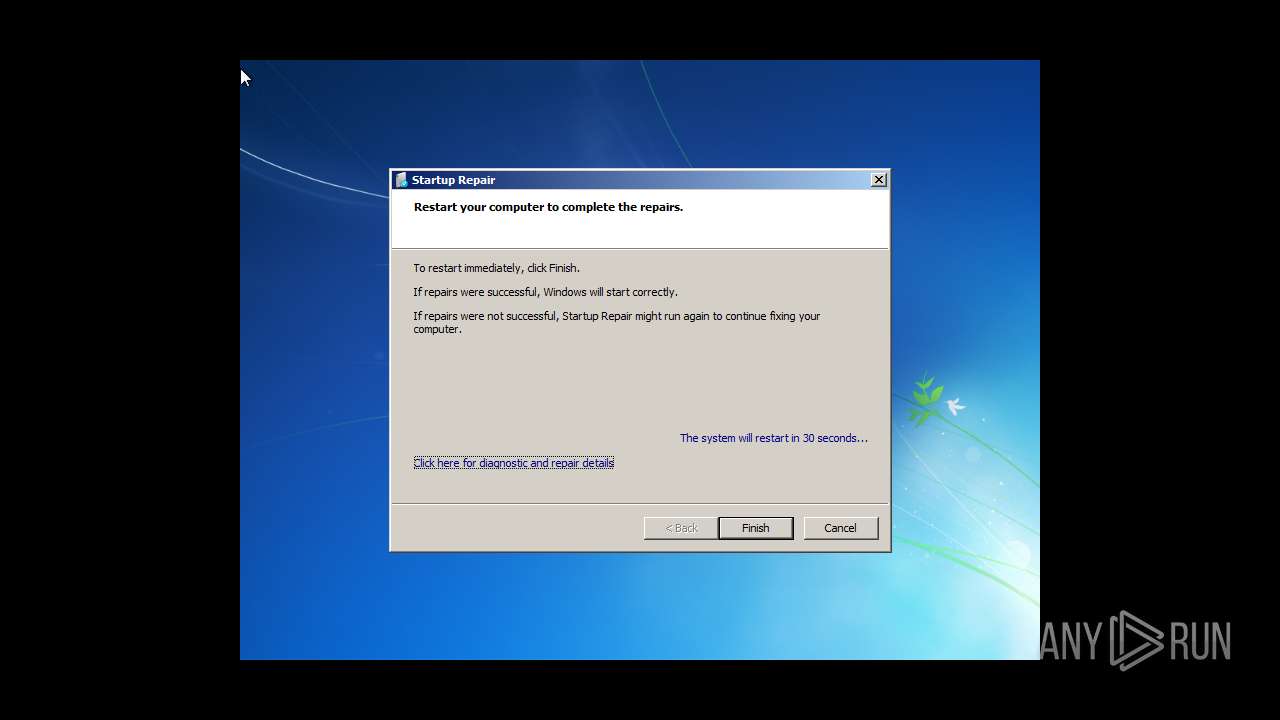Click the Startup Repair title bar icon
This screenshot has height=720, width=1280.
point(402,180)
